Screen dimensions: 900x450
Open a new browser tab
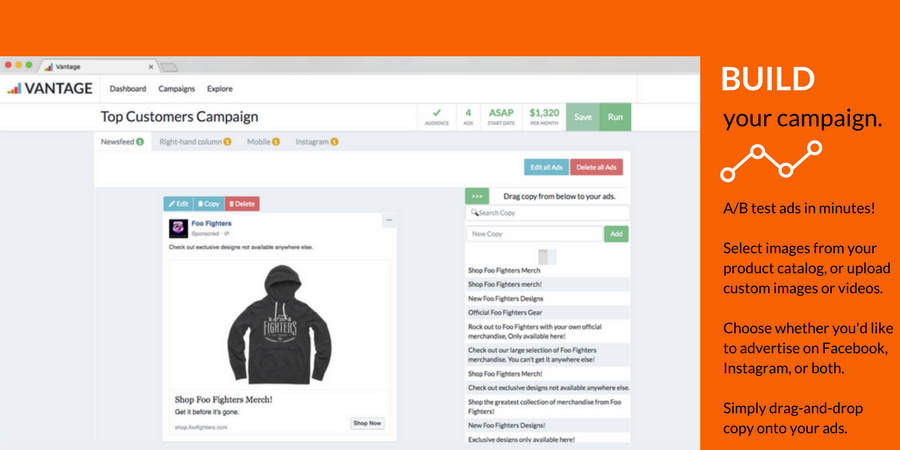tap(169, 67)
